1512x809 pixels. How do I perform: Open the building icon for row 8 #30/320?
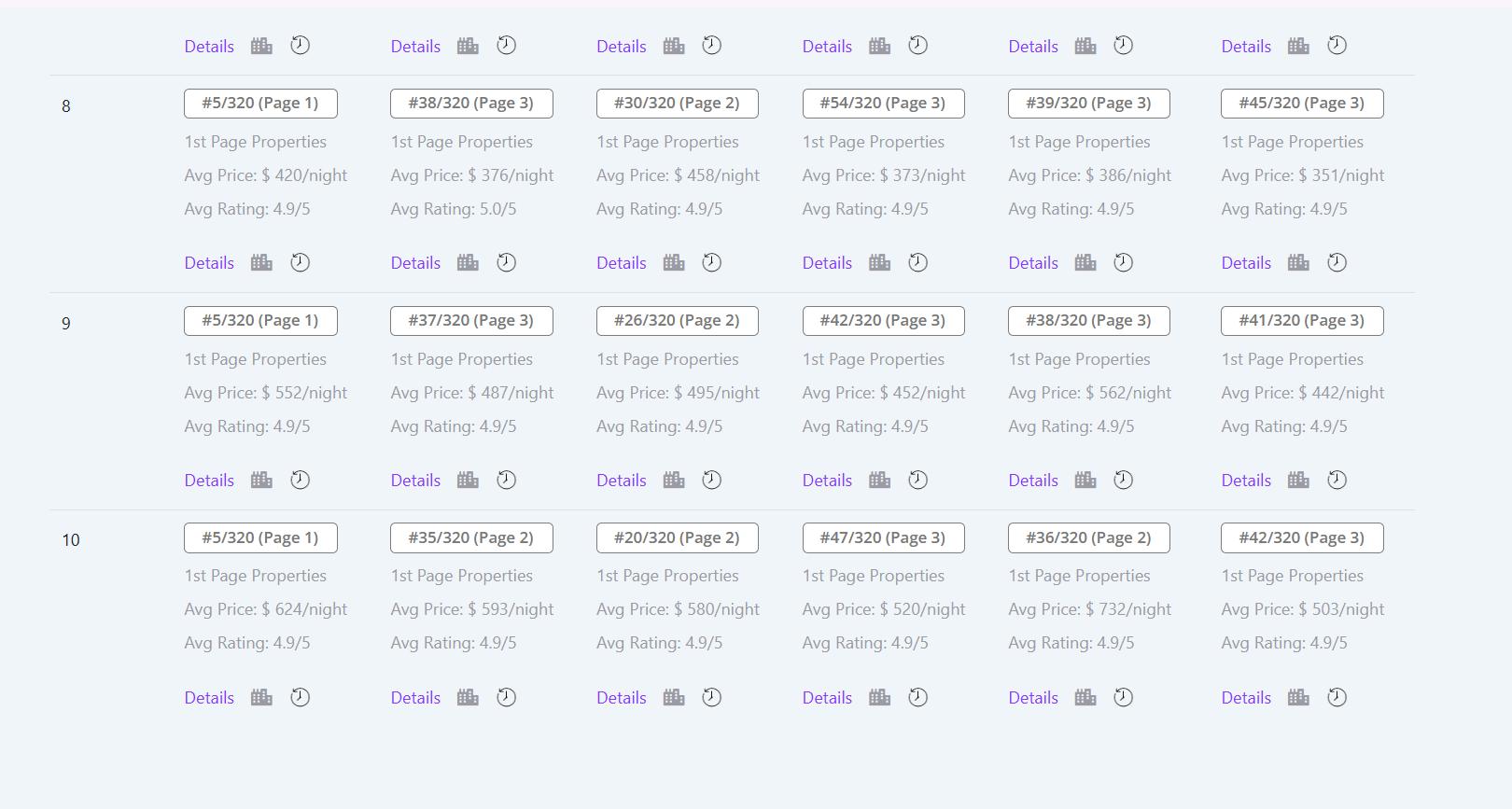click(x=674, y=263)
